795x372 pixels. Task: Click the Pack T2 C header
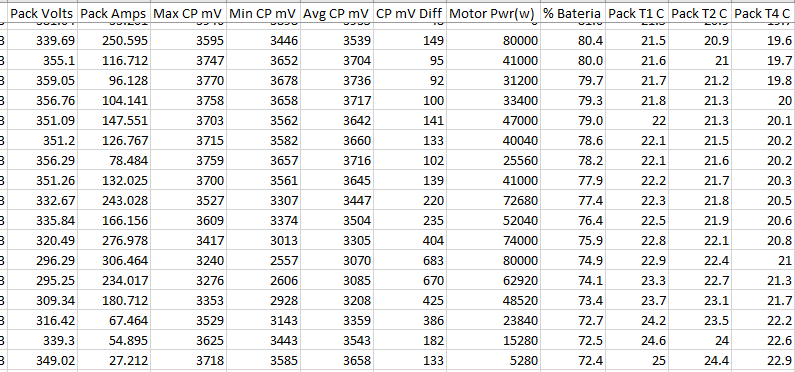pyautogui.click(x=700, y=14)
